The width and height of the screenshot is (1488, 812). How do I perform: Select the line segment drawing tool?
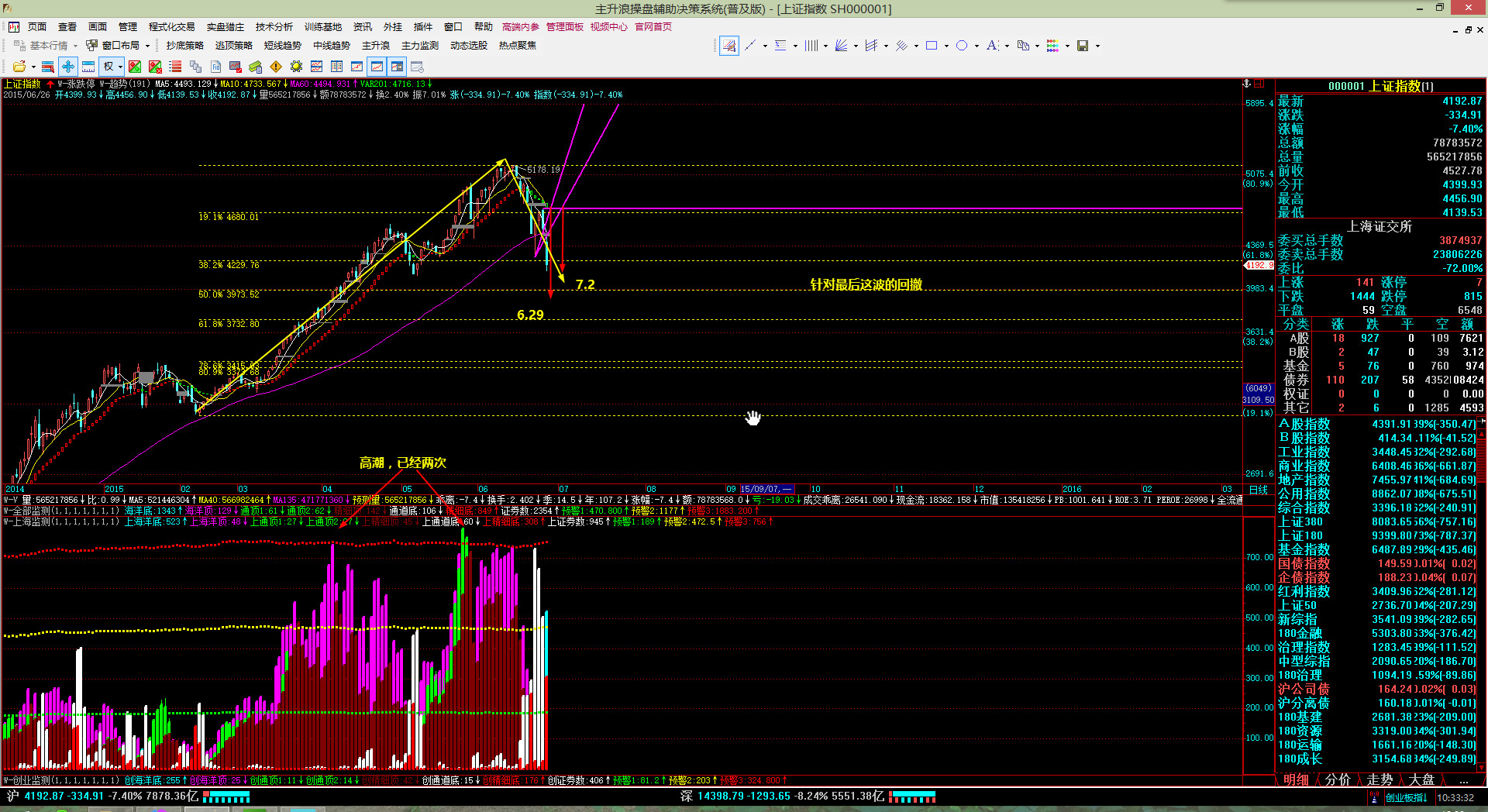[x=749, y=46]
